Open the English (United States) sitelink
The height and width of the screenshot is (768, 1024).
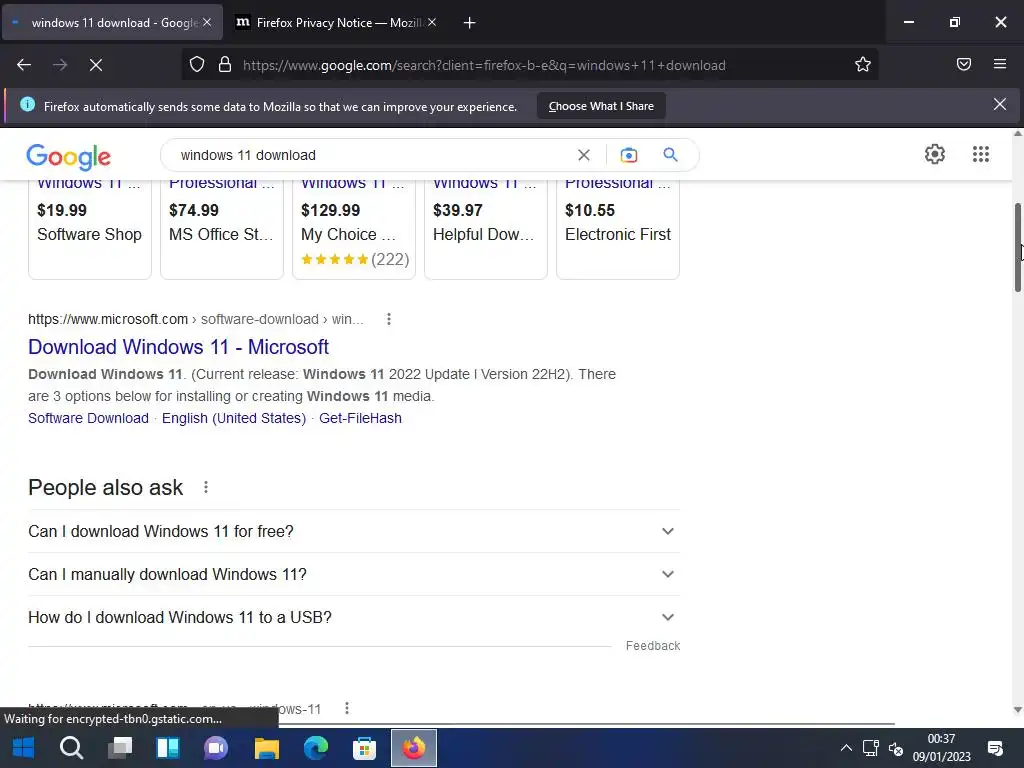tap(234, 418)
